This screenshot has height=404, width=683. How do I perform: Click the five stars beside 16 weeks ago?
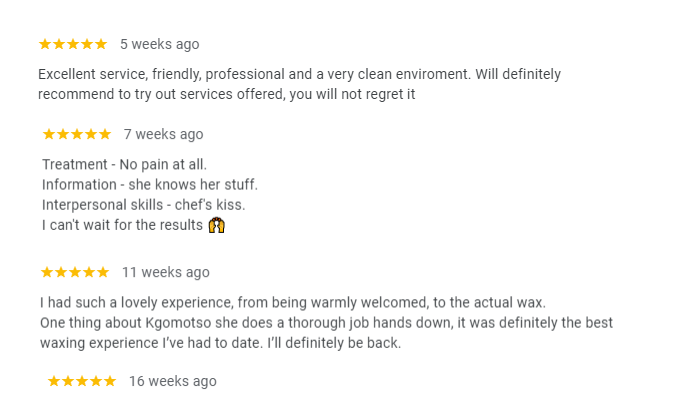click(x=82, y=381)
